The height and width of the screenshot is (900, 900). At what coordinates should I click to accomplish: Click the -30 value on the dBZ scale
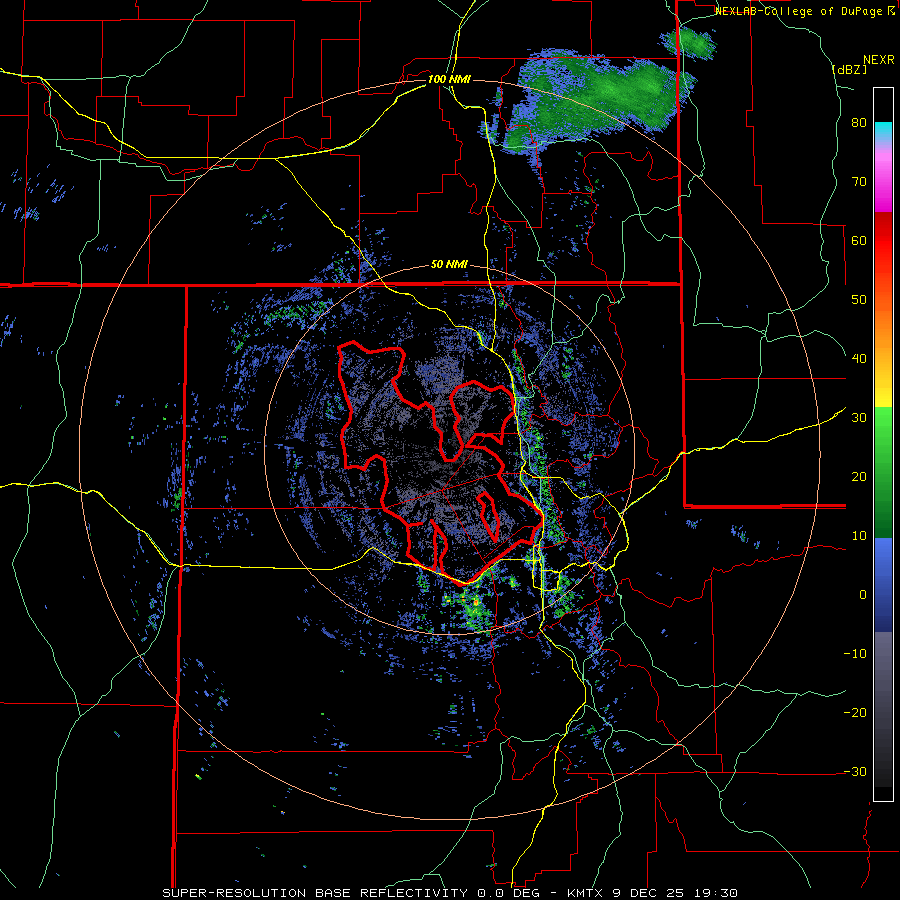click(855, 771)
